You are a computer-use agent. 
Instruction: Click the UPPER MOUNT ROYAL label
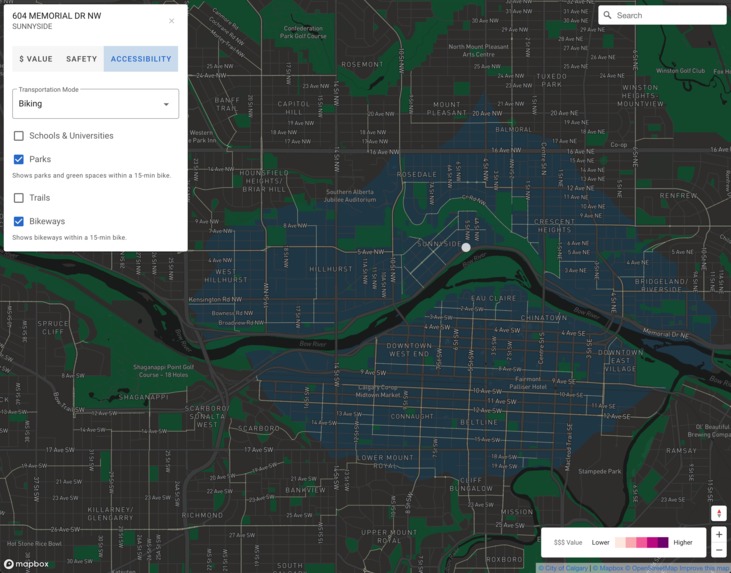pyautogui.click(x=388, y=536)
